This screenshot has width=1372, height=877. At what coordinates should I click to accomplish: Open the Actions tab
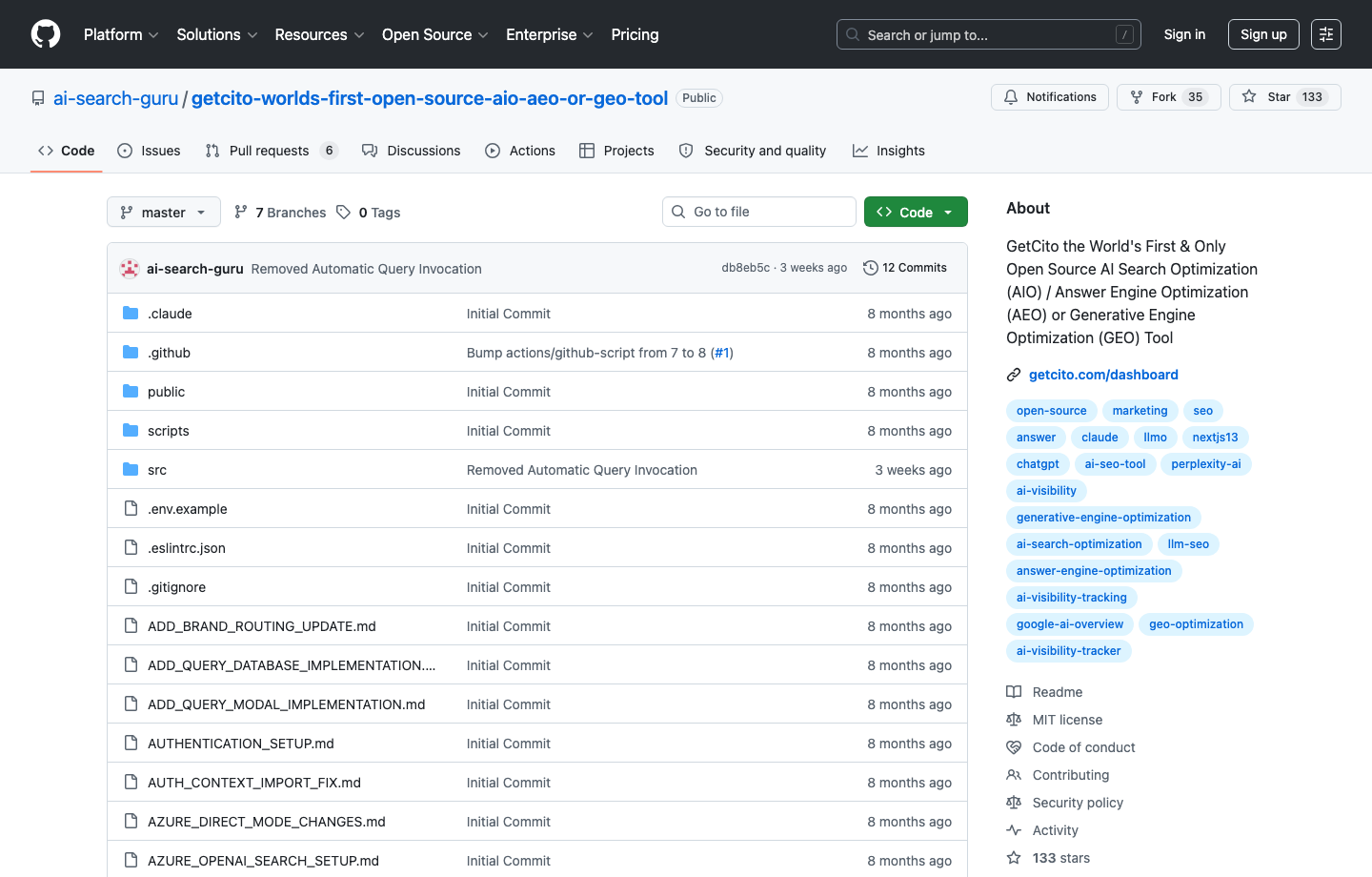(520, 151)
